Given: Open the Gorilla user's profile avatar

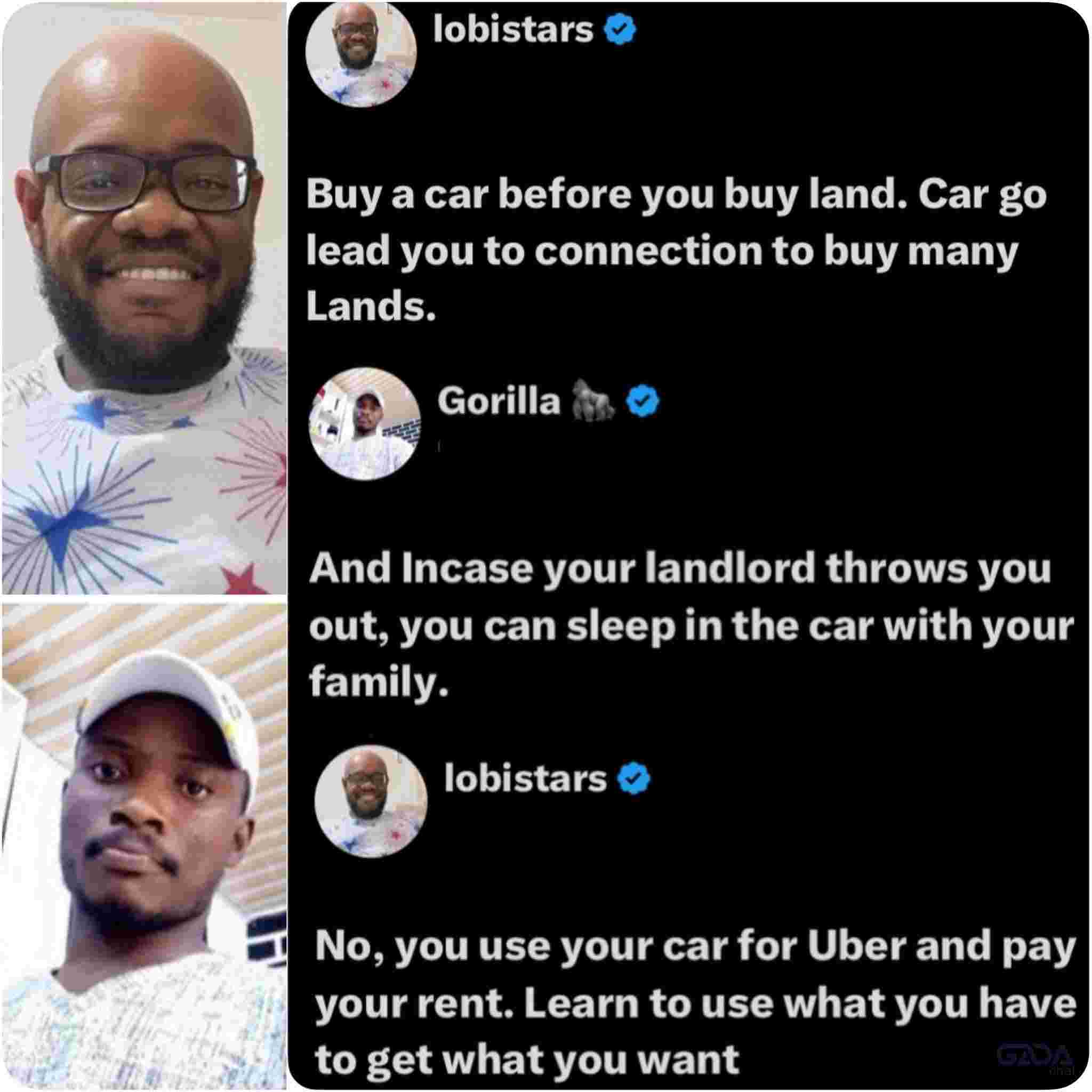Looking at the screenshot, I should coord(365,423).
